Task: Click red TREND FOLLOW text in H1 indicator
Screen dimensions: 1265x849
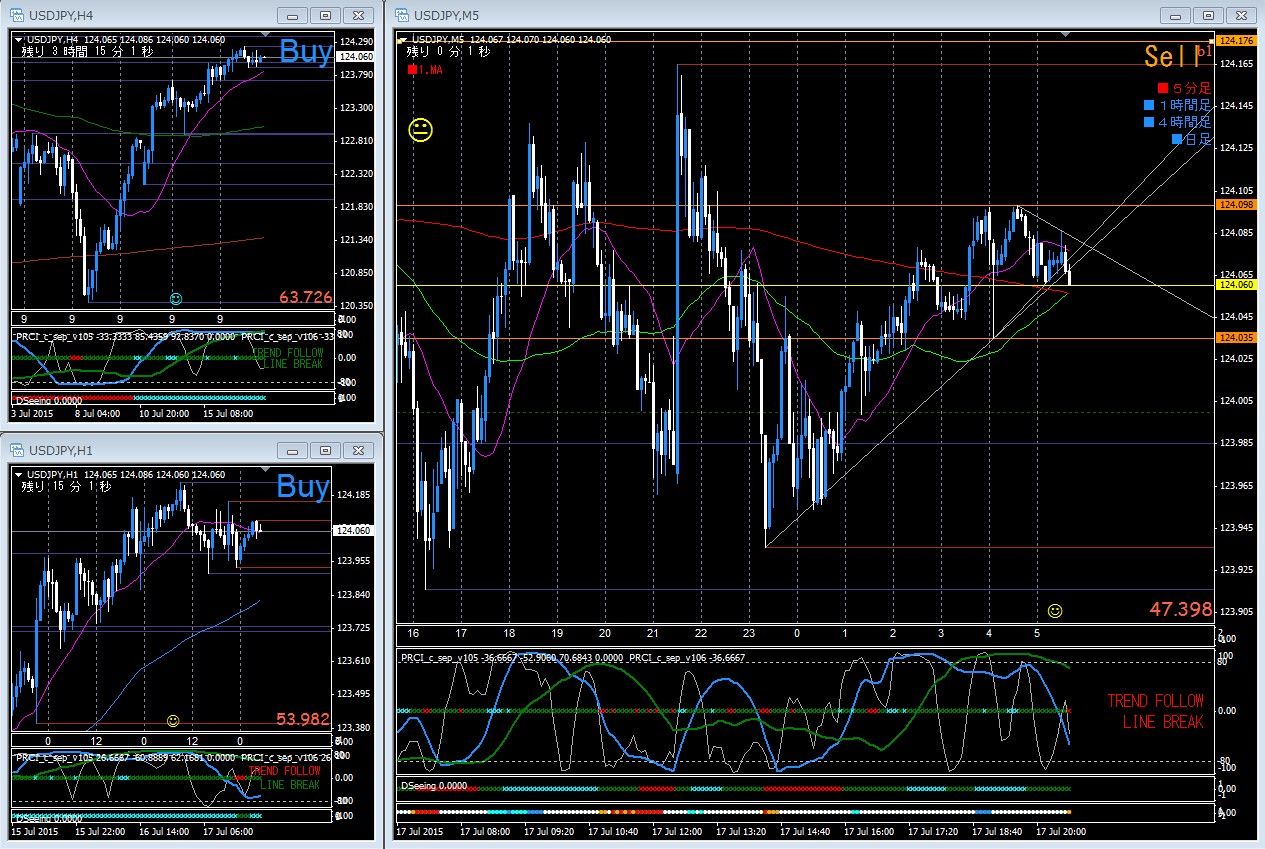Action: click(285, 772)
